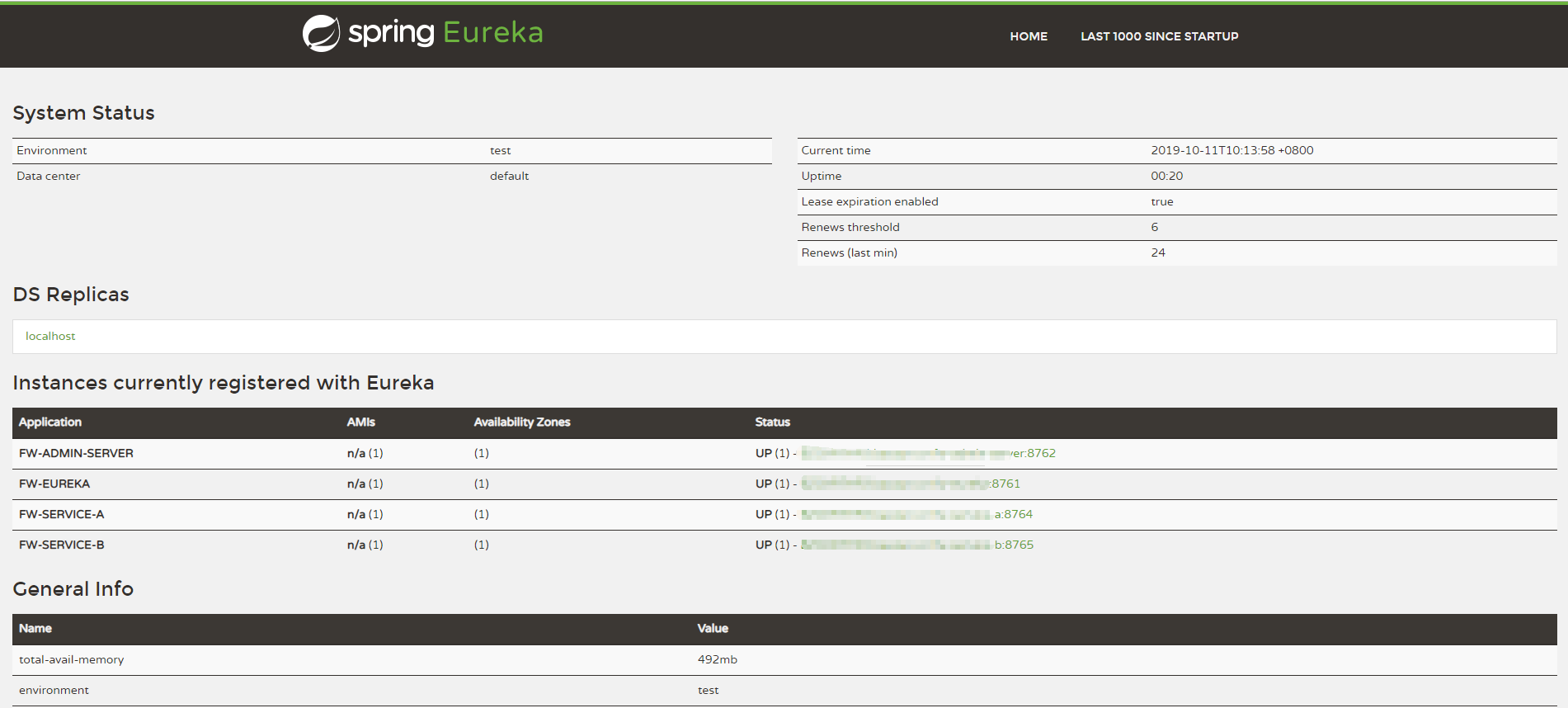
Task: Click the Current time label
Action: tap(836, 150)
